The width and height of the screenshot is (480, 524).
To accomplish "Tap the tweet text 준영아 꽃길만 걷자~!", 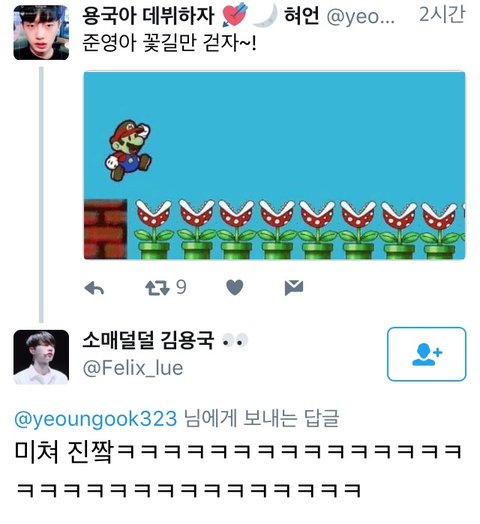I will coord(169,43).
